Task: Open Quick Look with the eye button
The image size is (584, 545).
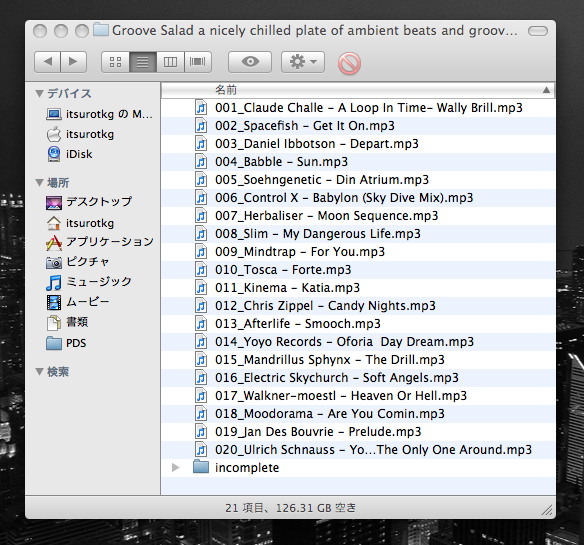Action: (x=250, y=61)
